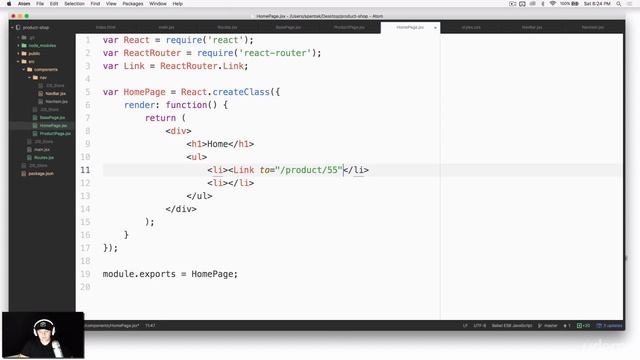Click the node_modules folder icon

tap(24, 45)
